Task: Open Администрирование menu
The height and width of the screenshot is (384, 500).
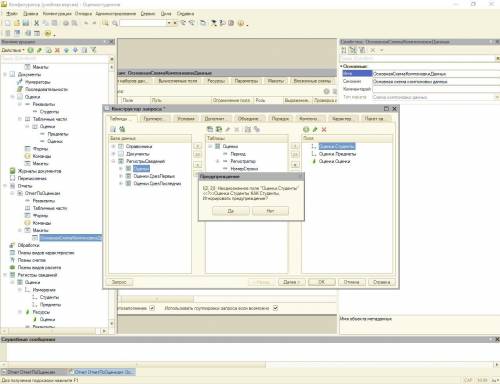Action: pos(116,13)
